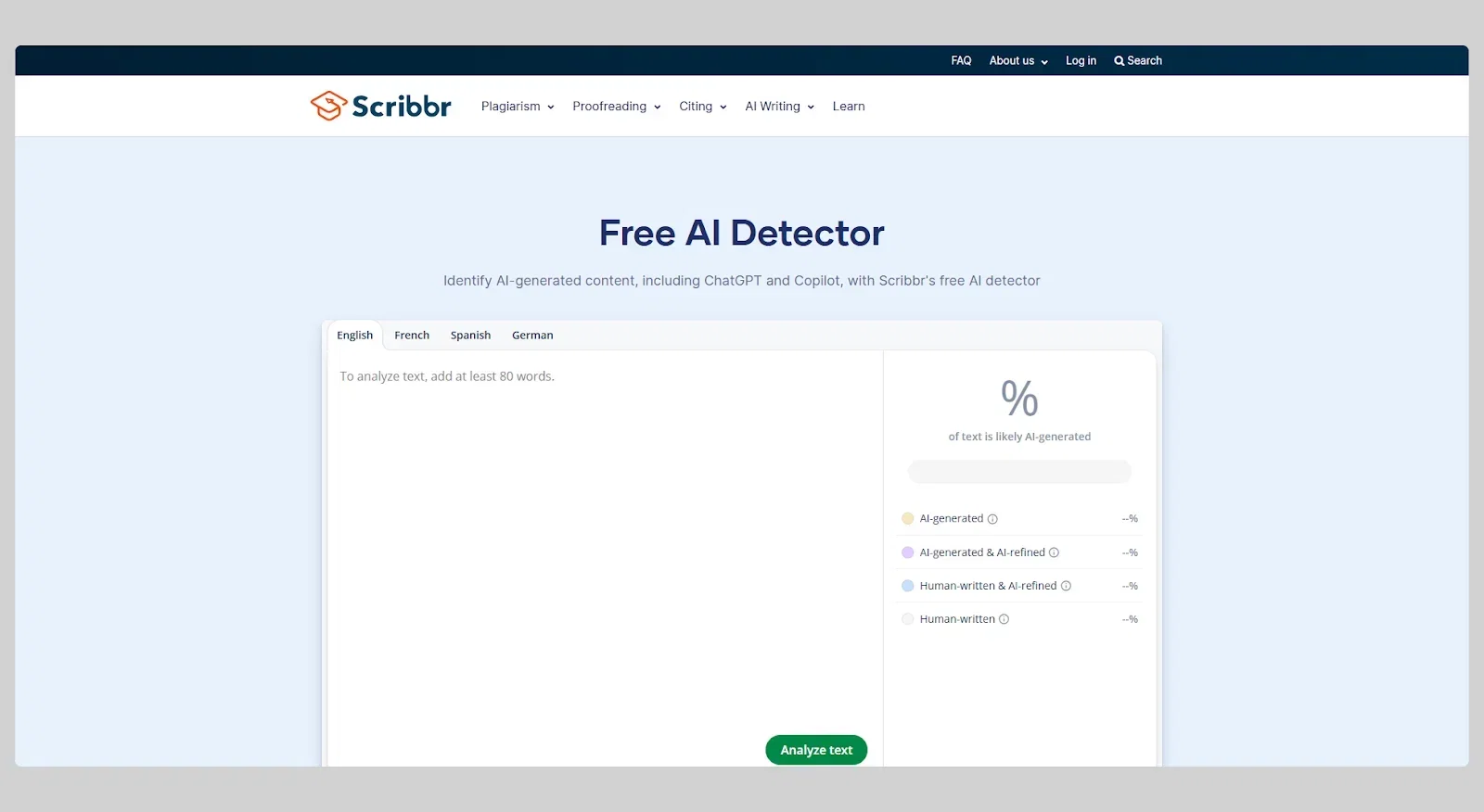
Task: Open info icon next to AI-generated & AI-refined
Action: tap(1054, 552)
